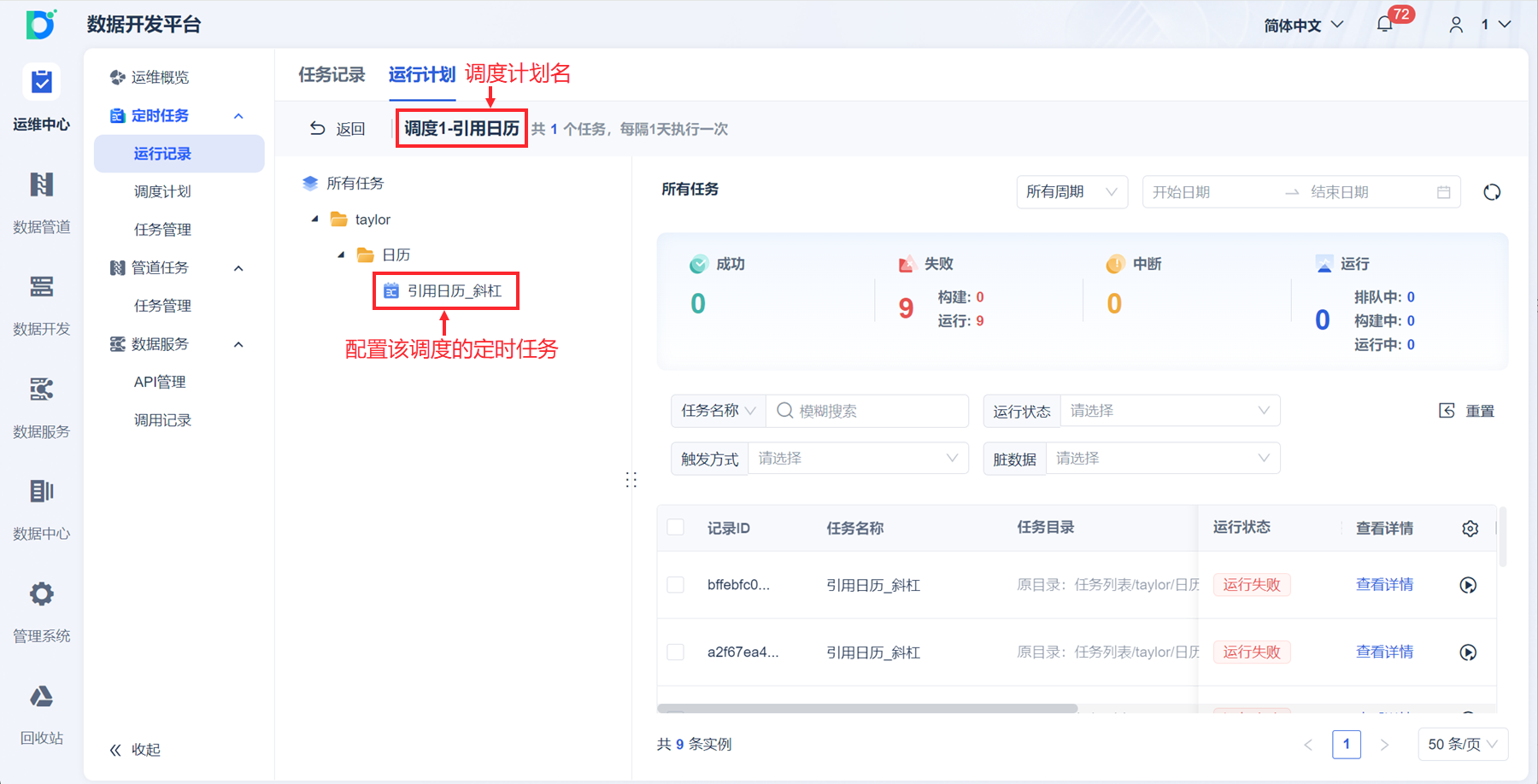Open the 管理系统 gear icon
1538x784 pixels.
point(41,594)
